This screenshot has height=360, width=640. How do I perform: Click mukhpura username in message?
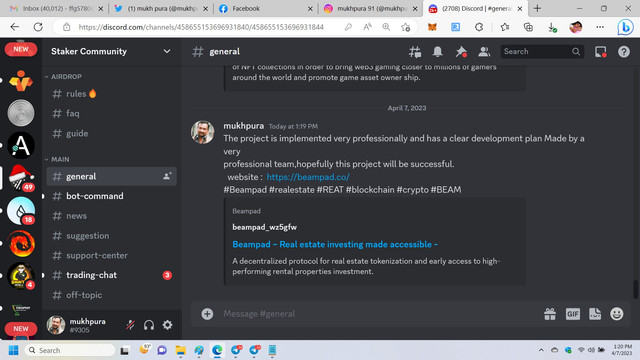pyautogui.click(x=243, y=126)
